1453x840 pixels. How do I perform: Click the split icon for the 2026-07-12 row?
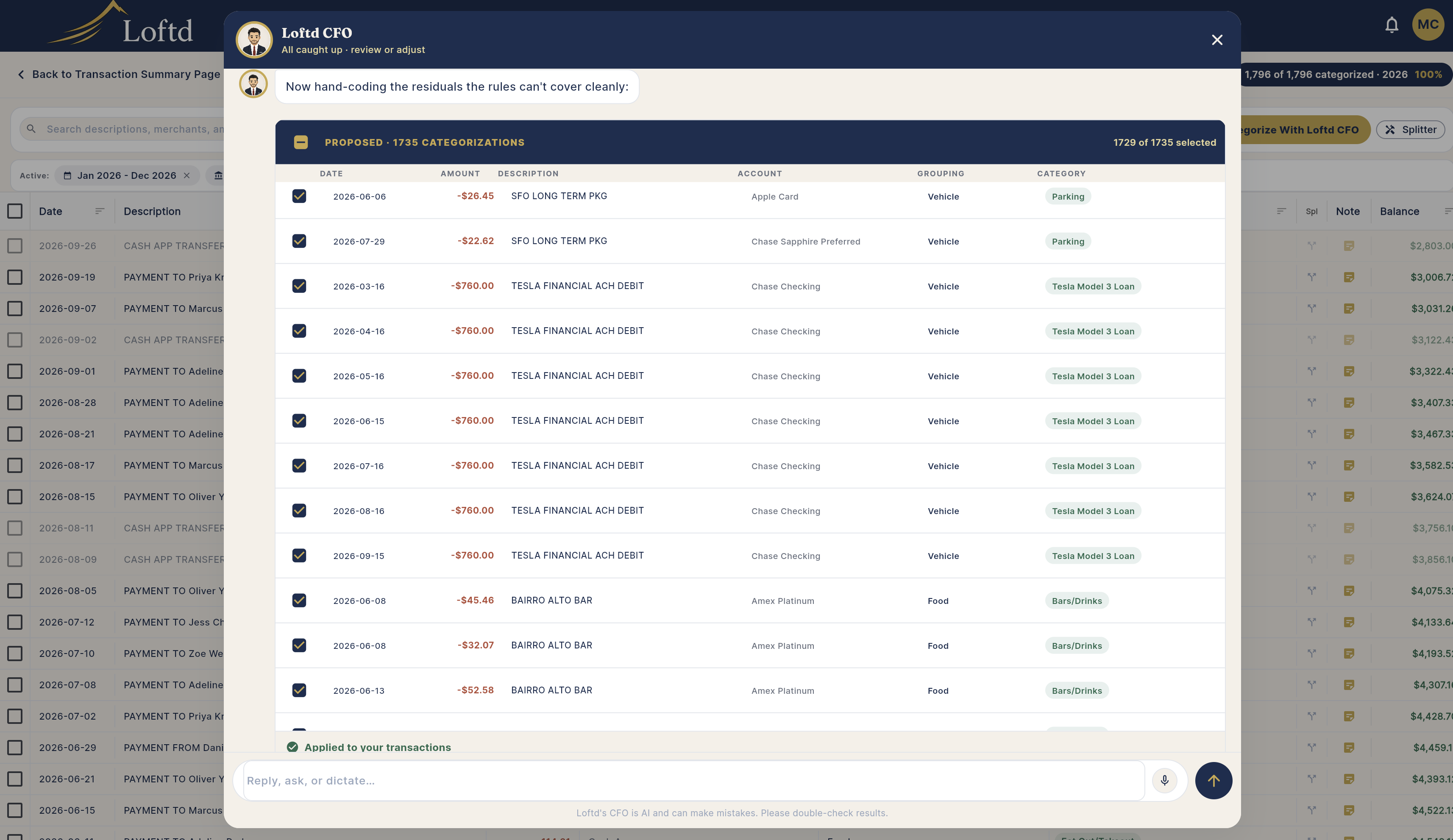click(x=1311, y=621)
